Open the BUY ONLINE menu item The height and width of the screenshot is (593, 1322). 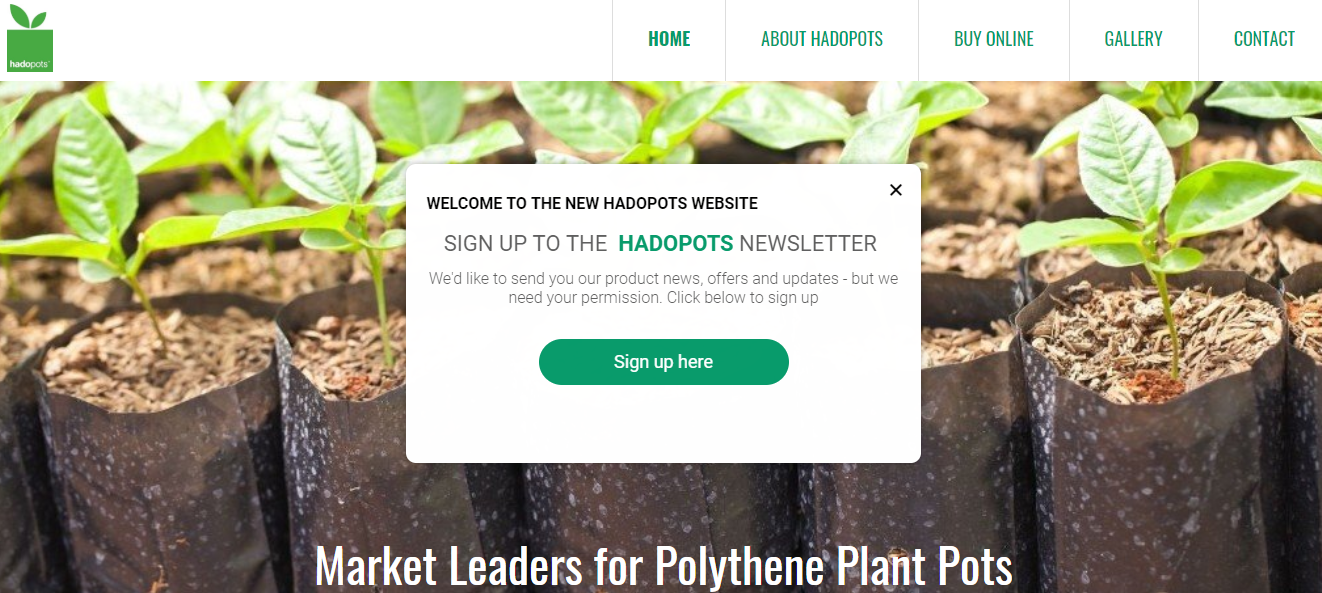(x=994, y=39)
